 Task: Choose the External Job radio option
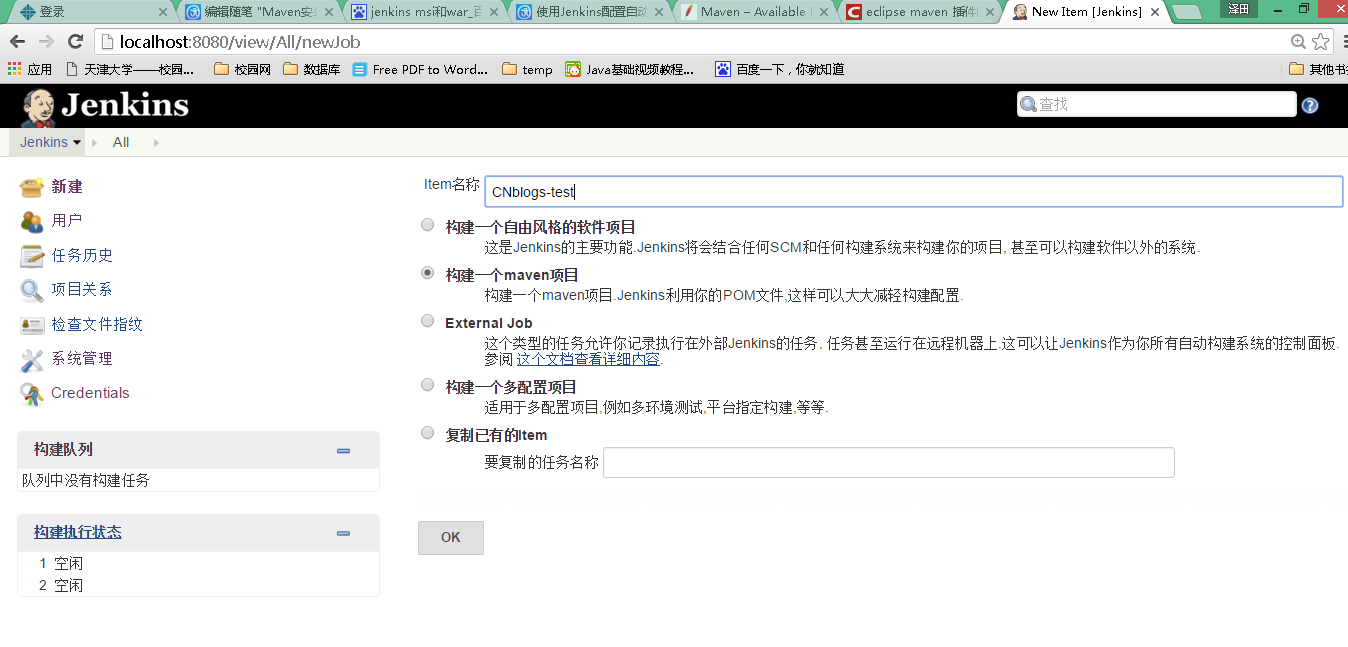428,322
